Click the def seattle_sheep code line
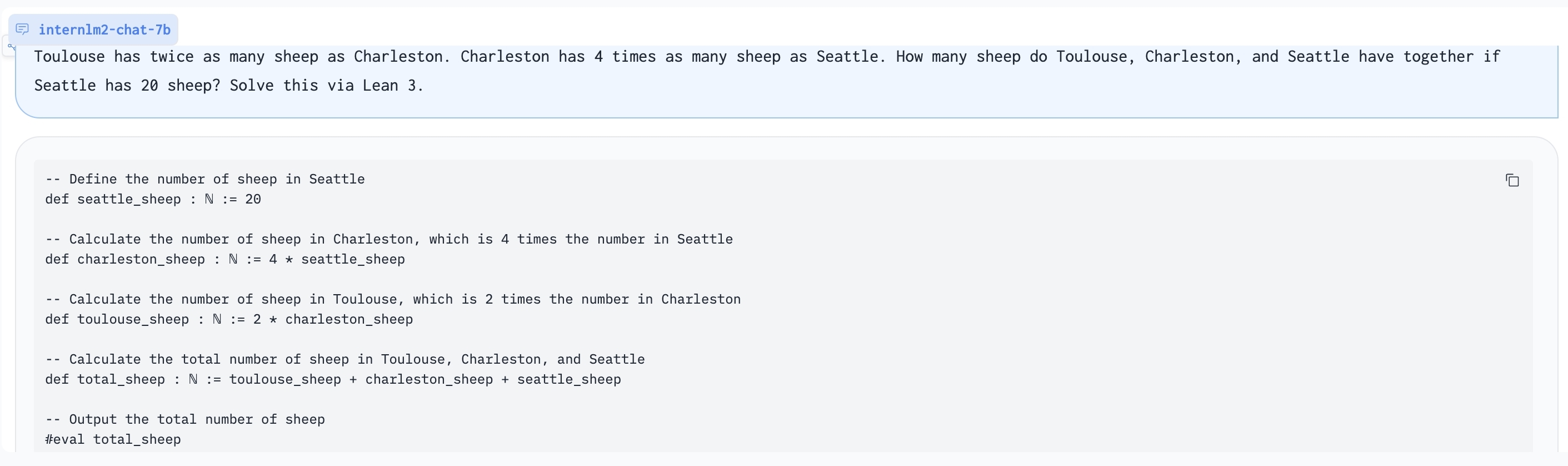The image size is (1568, 466). pos(153,199)
